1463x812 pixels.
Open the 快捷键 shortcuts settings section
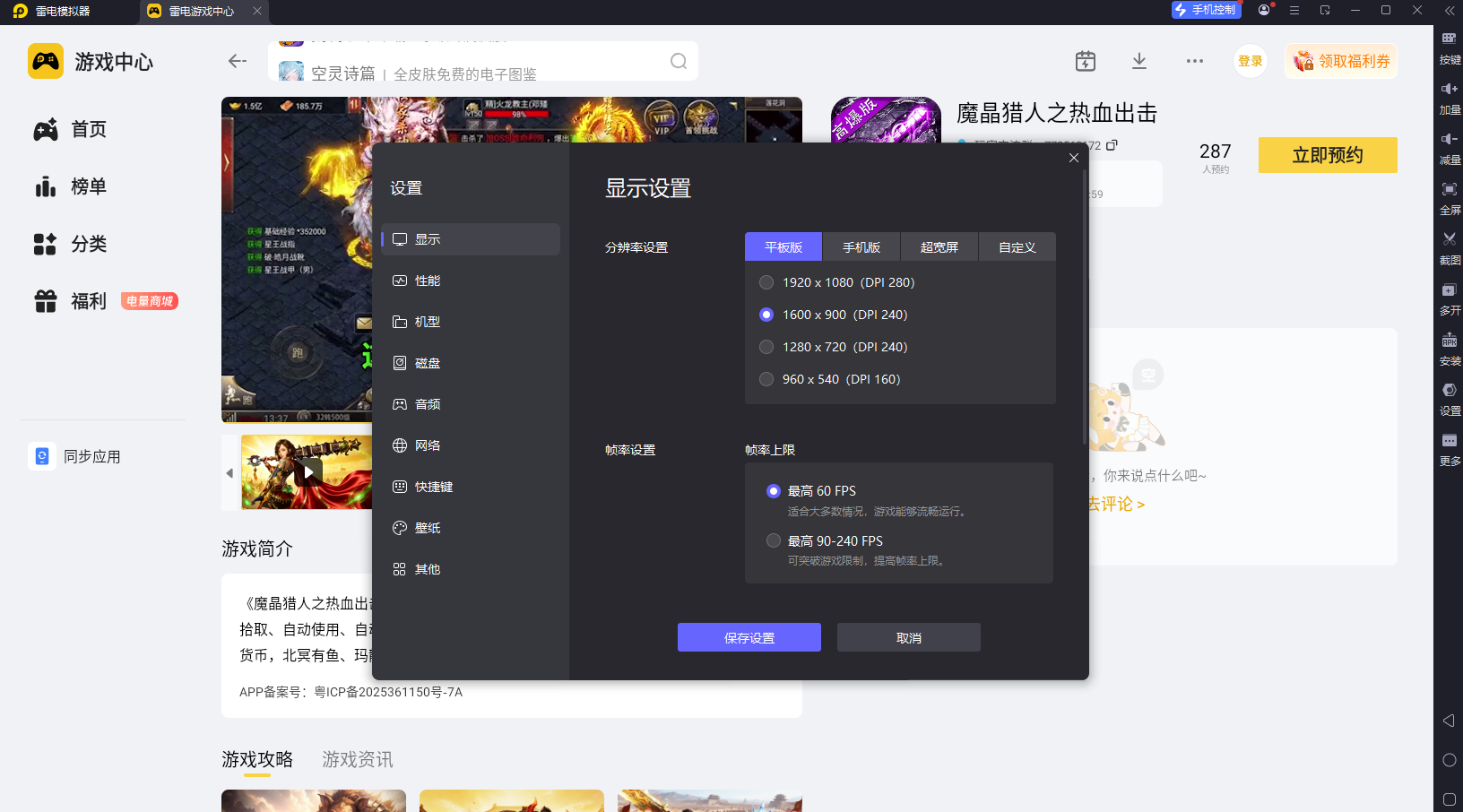[471, 487]
